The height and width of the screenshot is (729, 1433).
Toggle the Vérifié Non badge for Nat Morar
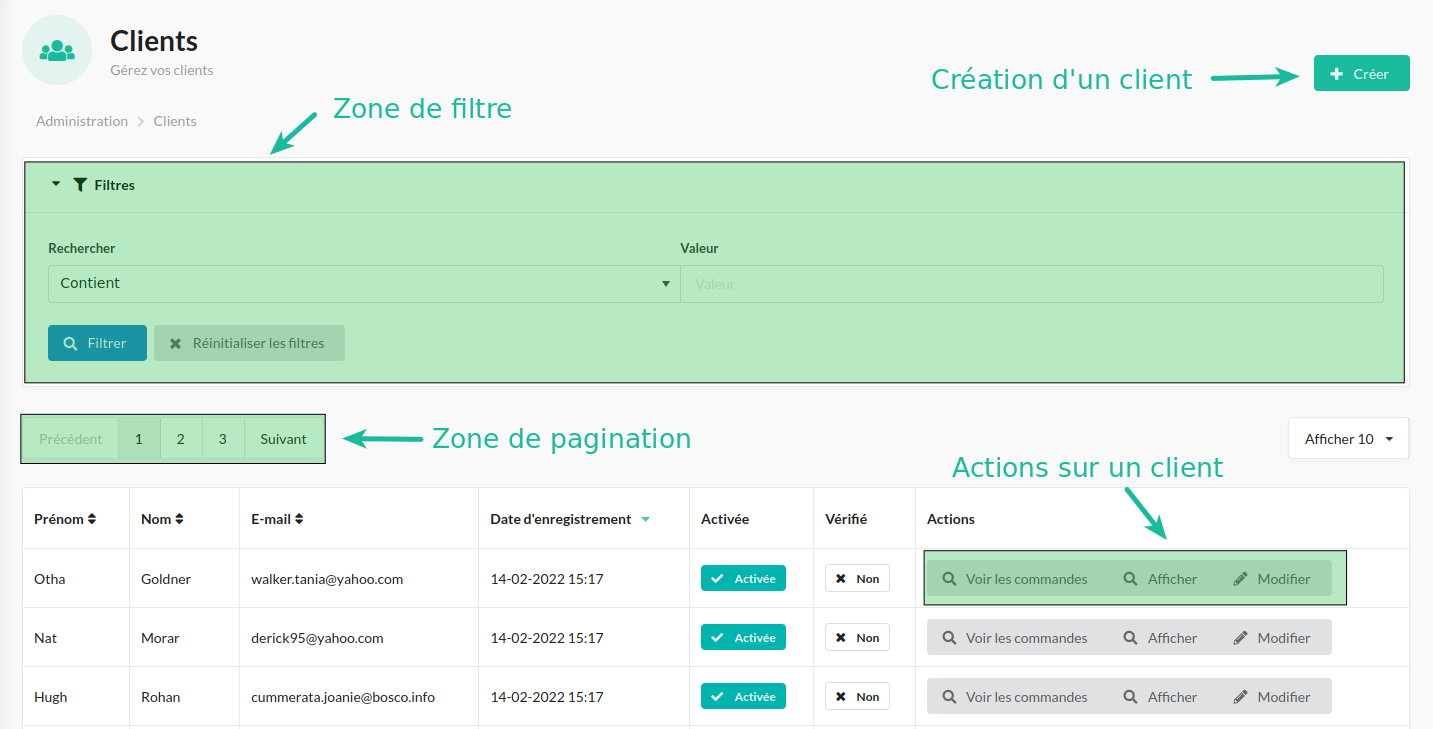coord(857,637)
